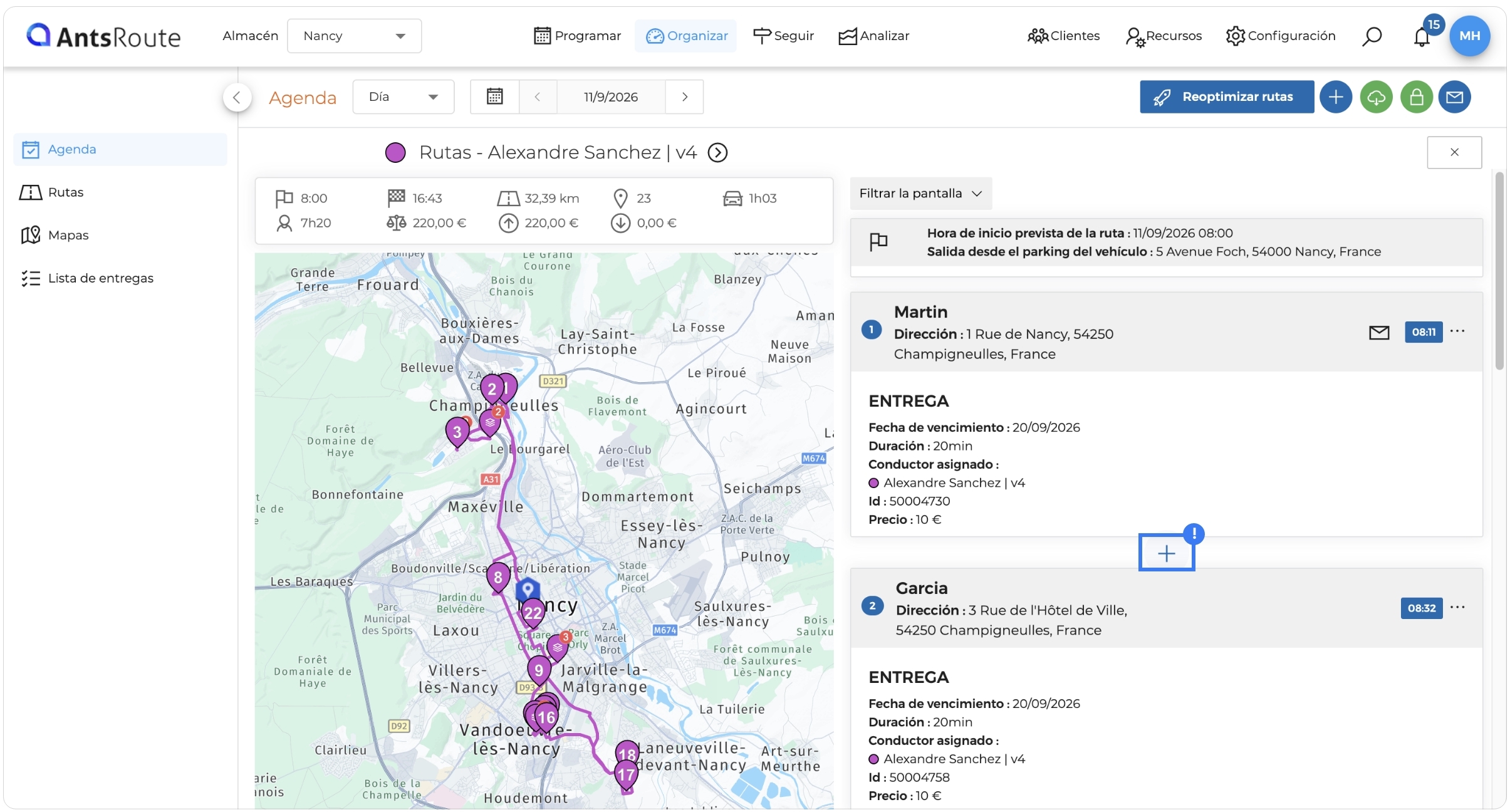This screenshot has width=1510, height=812.
Task: Click the green cloud download icon
Action: click(x=1376, y=97)
